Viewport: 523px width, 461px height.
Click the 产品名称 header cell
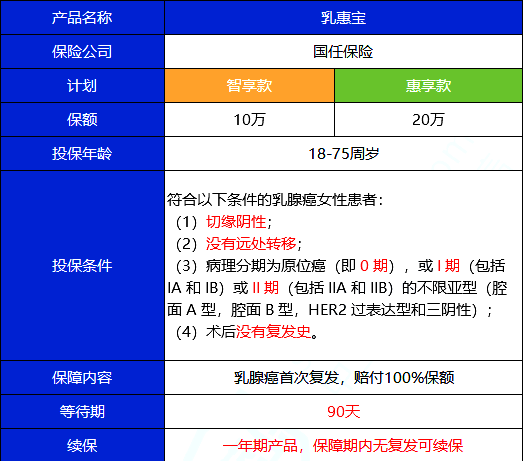point(82,17)
